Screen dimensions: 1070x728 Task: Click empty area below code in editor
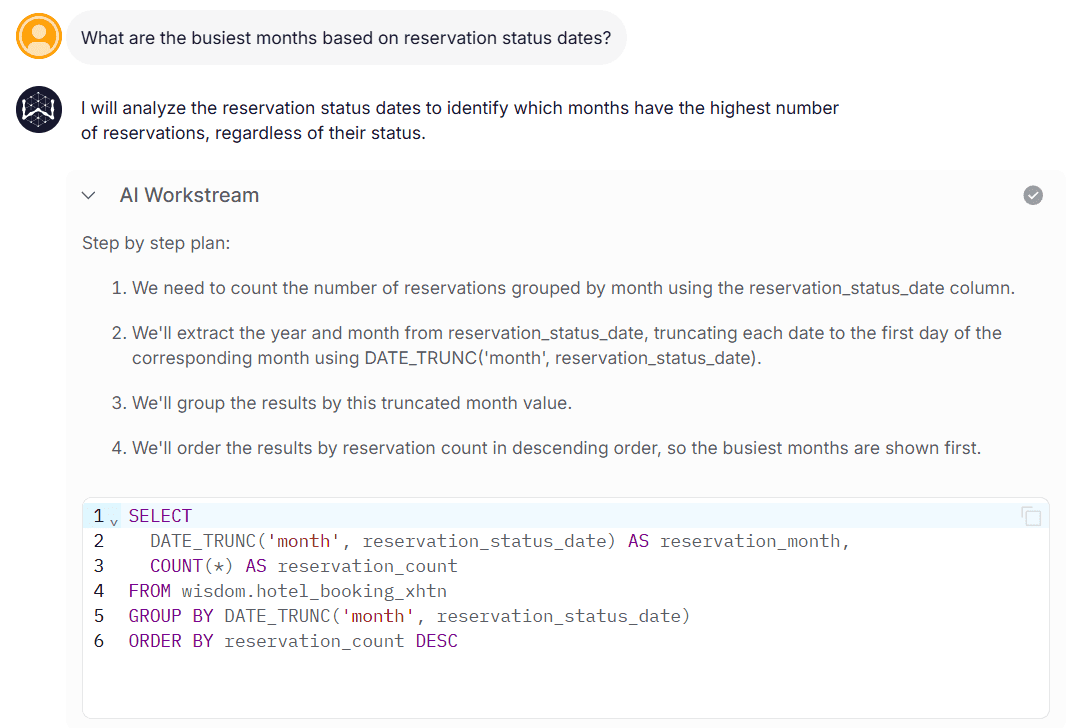pyautogui.click(x=565, y=685)
